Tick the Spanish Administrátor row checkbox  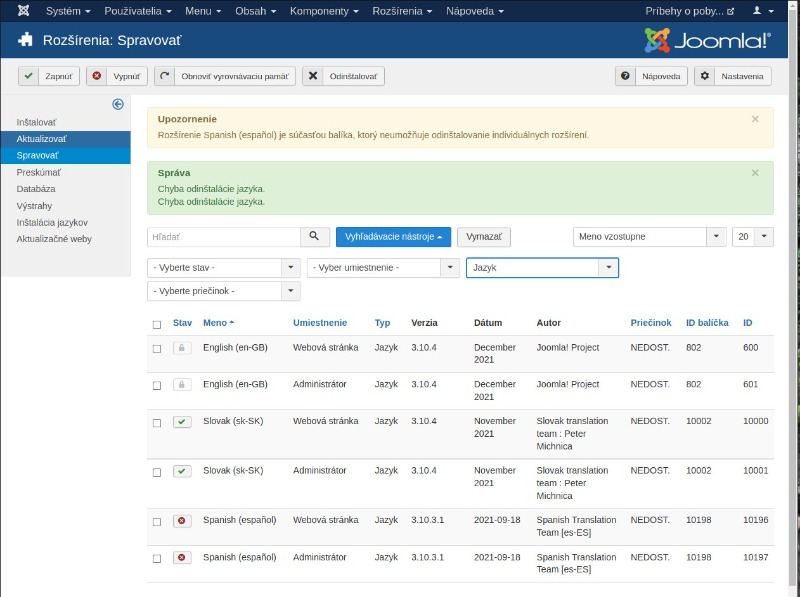coord(157,559)
